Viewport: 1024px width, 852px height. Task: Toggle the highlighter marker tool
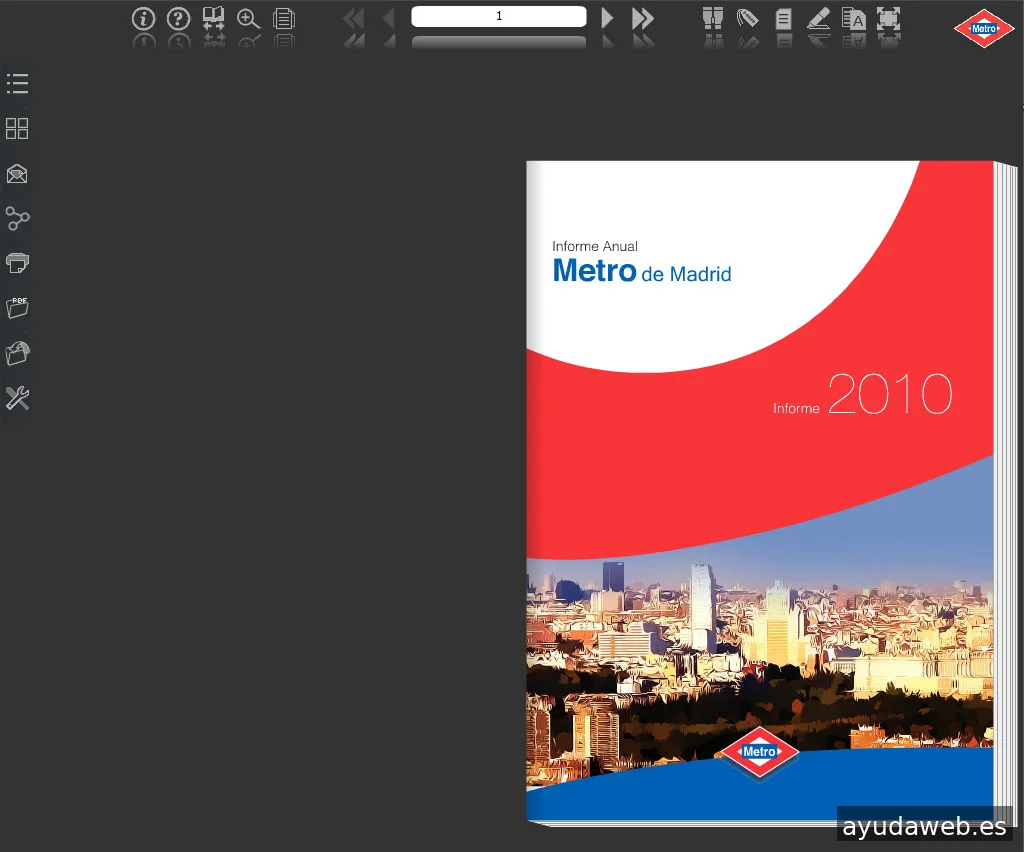[x=818, y=18]
